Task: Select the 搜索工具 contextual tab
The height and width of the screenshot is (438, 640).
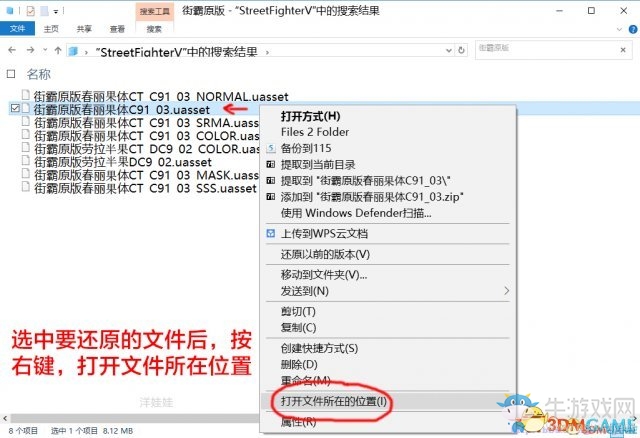Action: [x=154, y=11]
